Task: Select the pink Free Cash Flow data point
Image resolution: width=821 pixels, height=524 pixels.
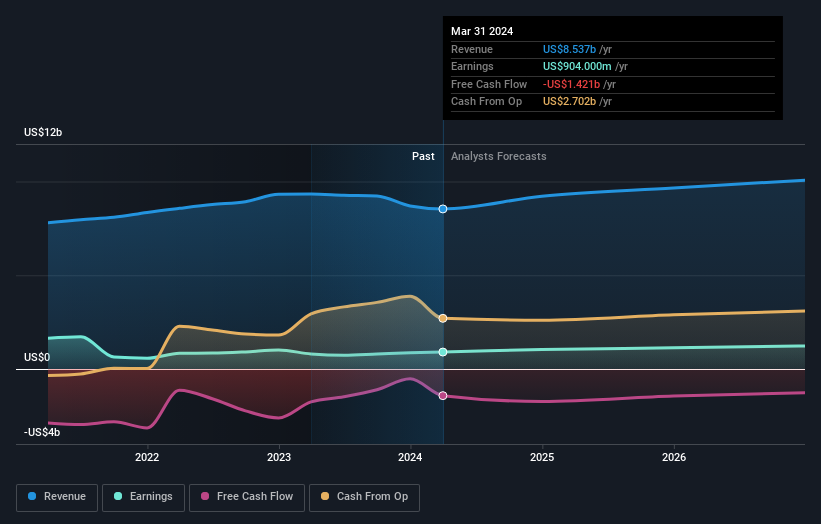Action: click(x=443, y=396)
